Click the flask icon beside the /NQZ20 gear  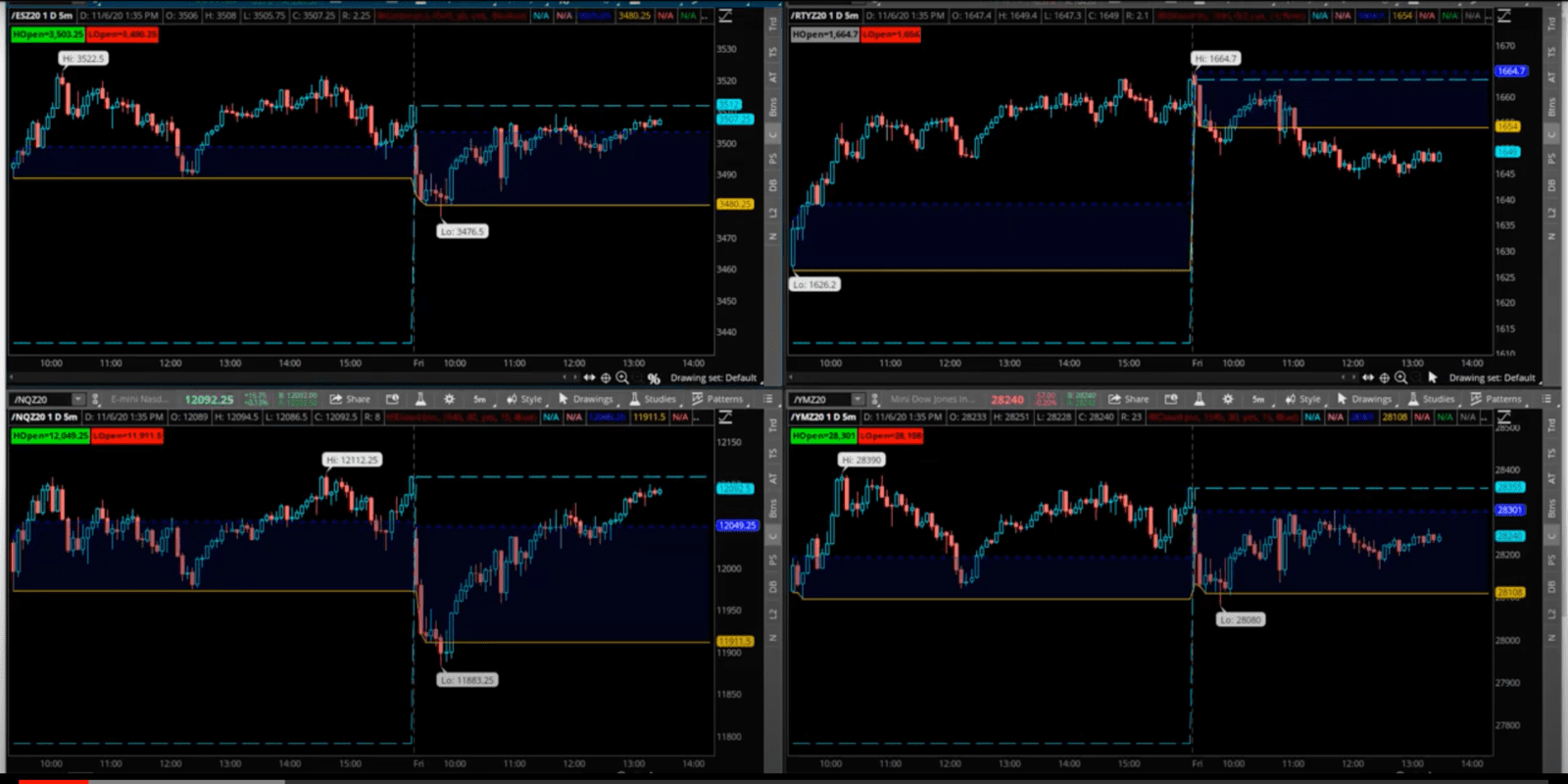point(420,399)
